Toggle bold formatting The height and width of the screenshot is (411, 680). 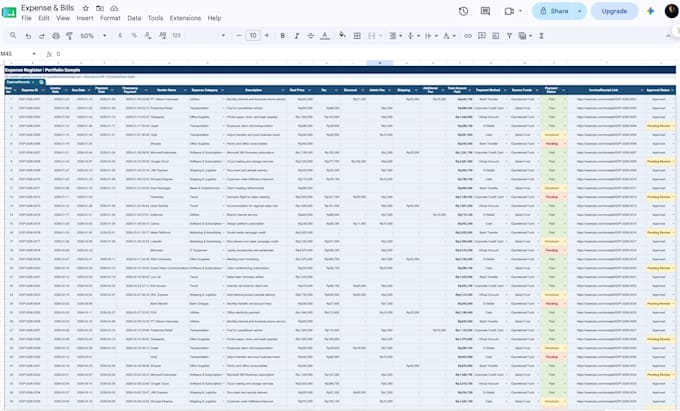click(282, 36)
